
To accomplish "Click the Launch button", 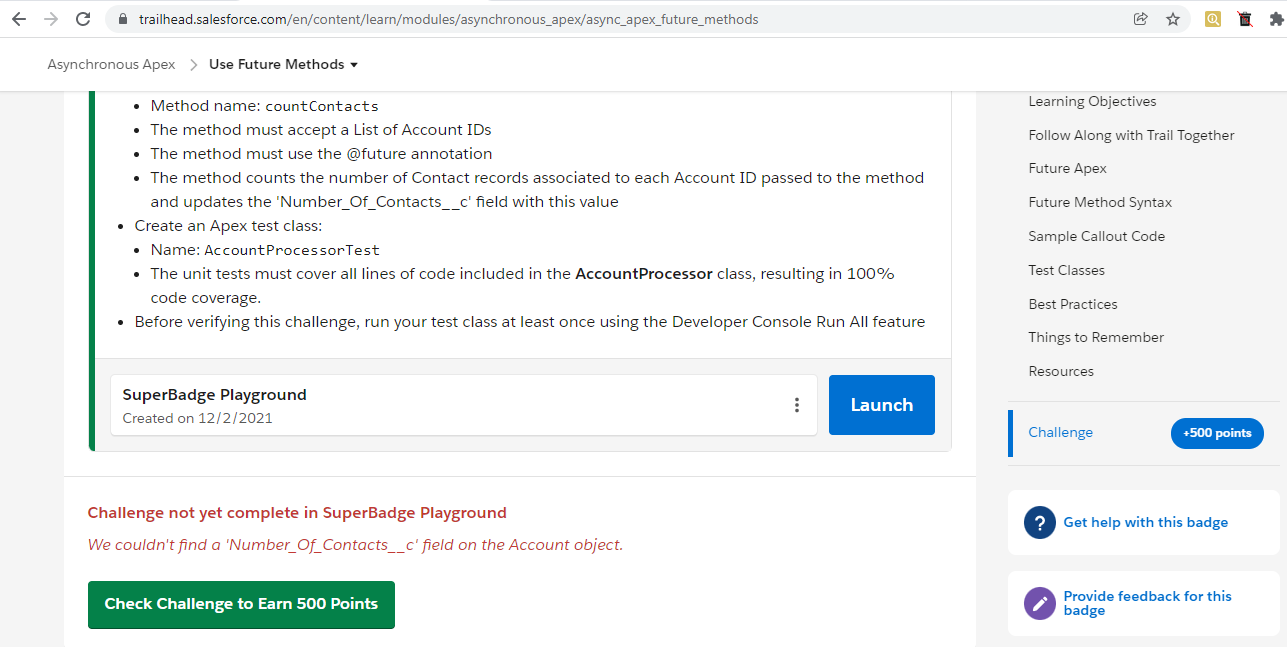I will [x=881, y=404].
